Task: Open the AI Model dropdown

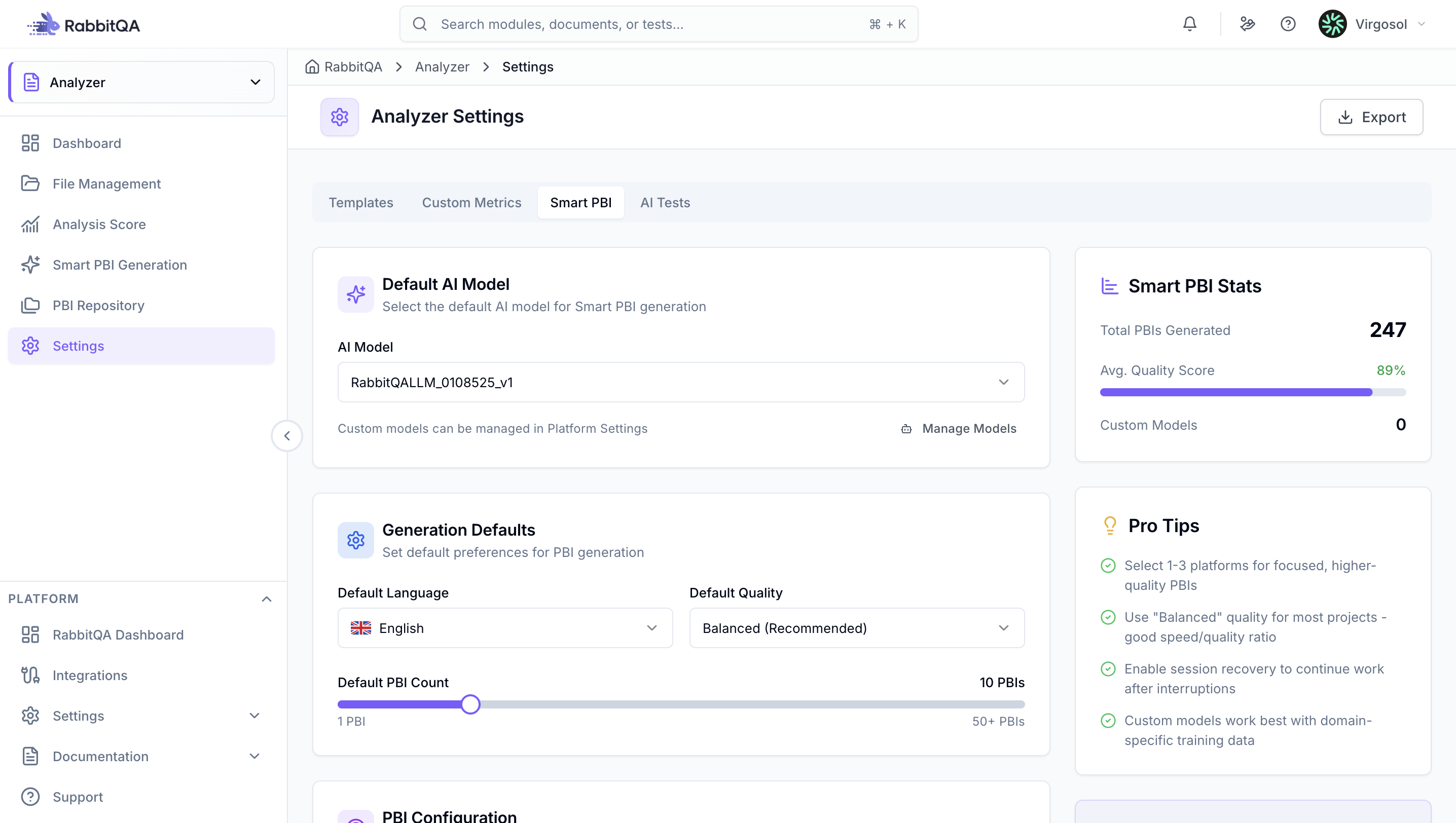Action: click(x=681, y=382)
